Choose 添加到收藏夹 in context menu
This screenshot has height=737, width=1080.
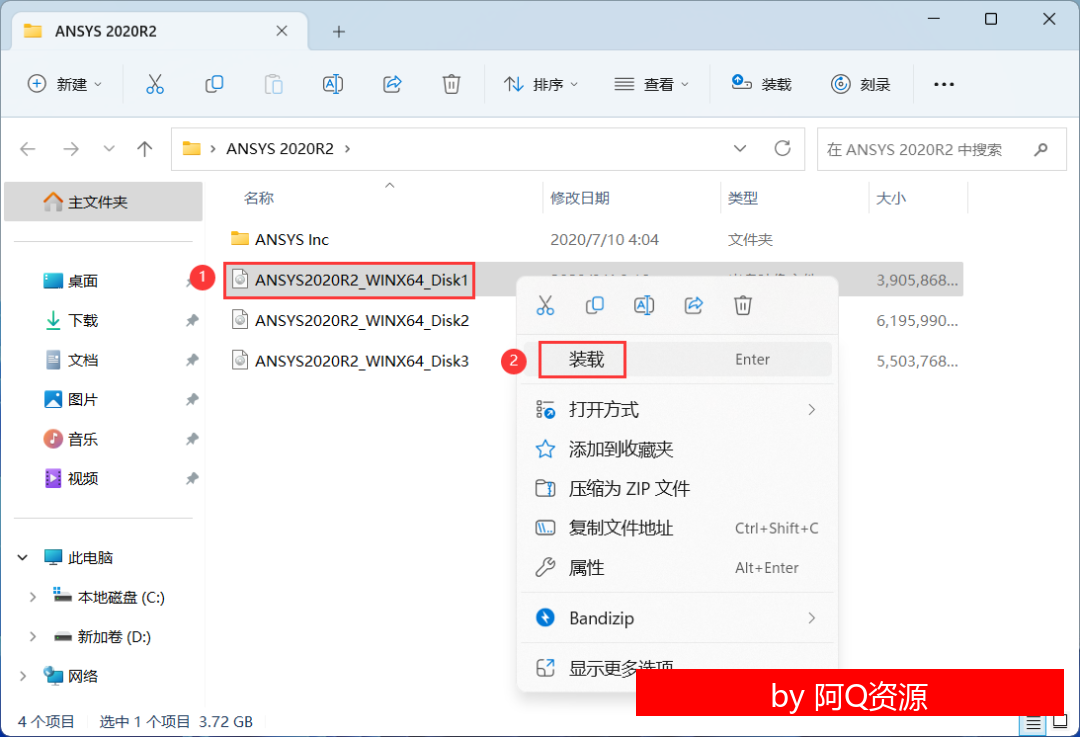pos(677,449)
